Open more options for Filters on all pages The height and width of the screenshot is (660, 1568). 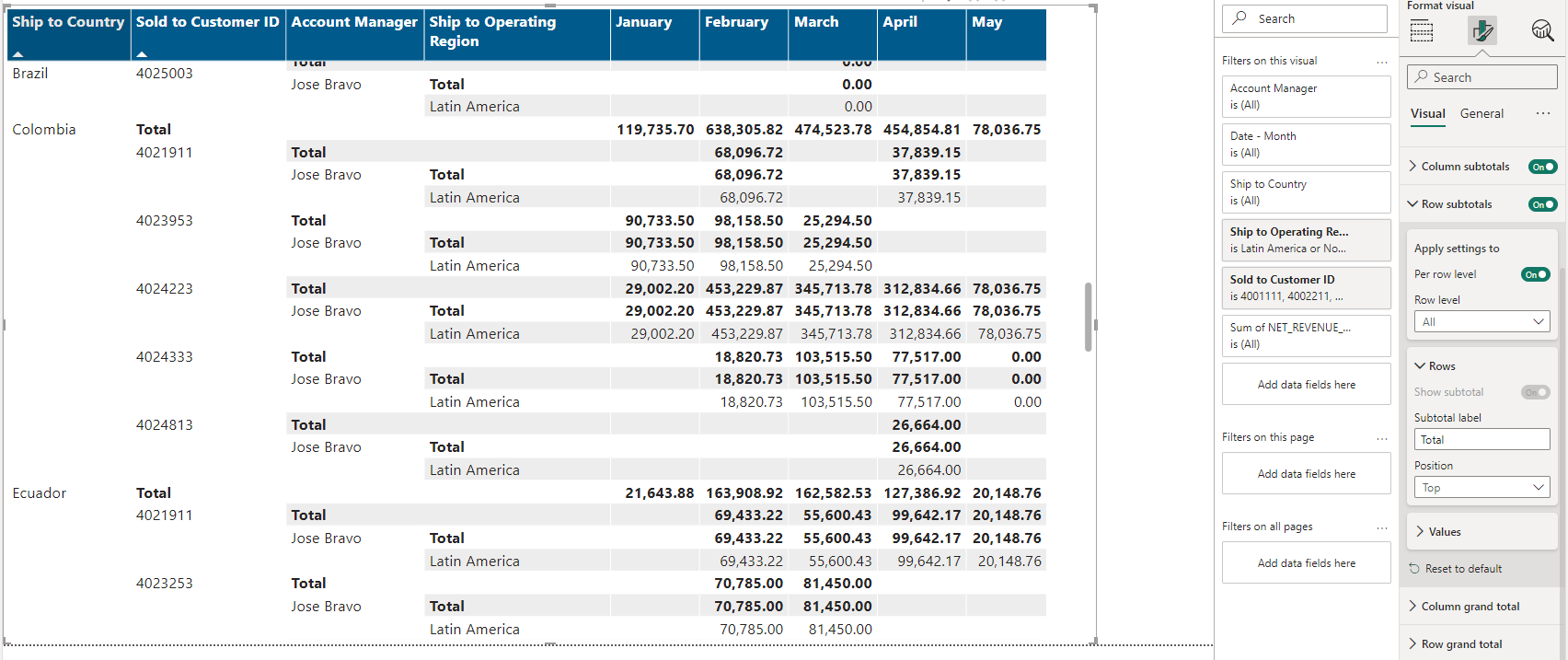tap(1382, 527)
